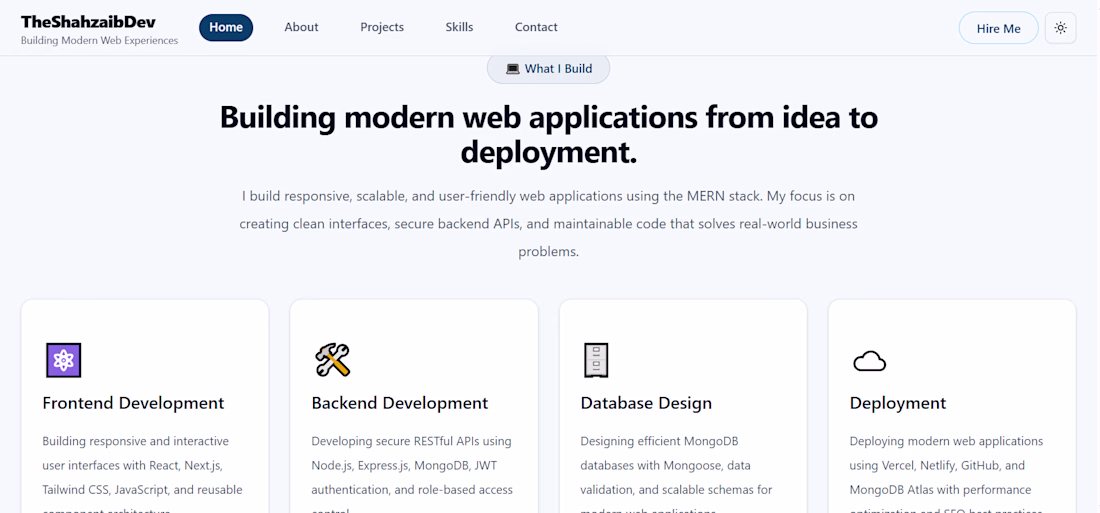Click the laptop icon in What I Build badge

(x=513, y=69)
